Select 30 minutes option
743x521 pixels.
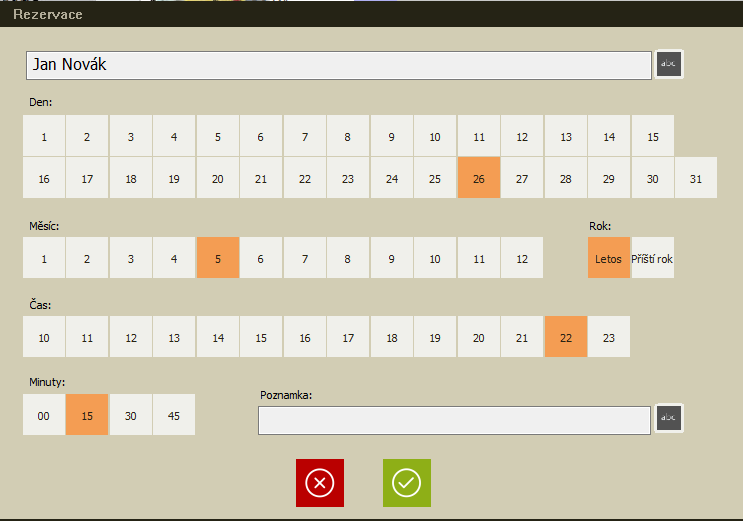point(131,415)
